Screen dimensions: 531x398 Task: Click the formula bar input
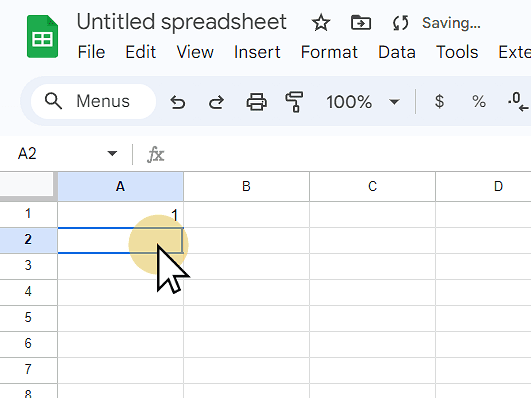[x=349, y=154]
